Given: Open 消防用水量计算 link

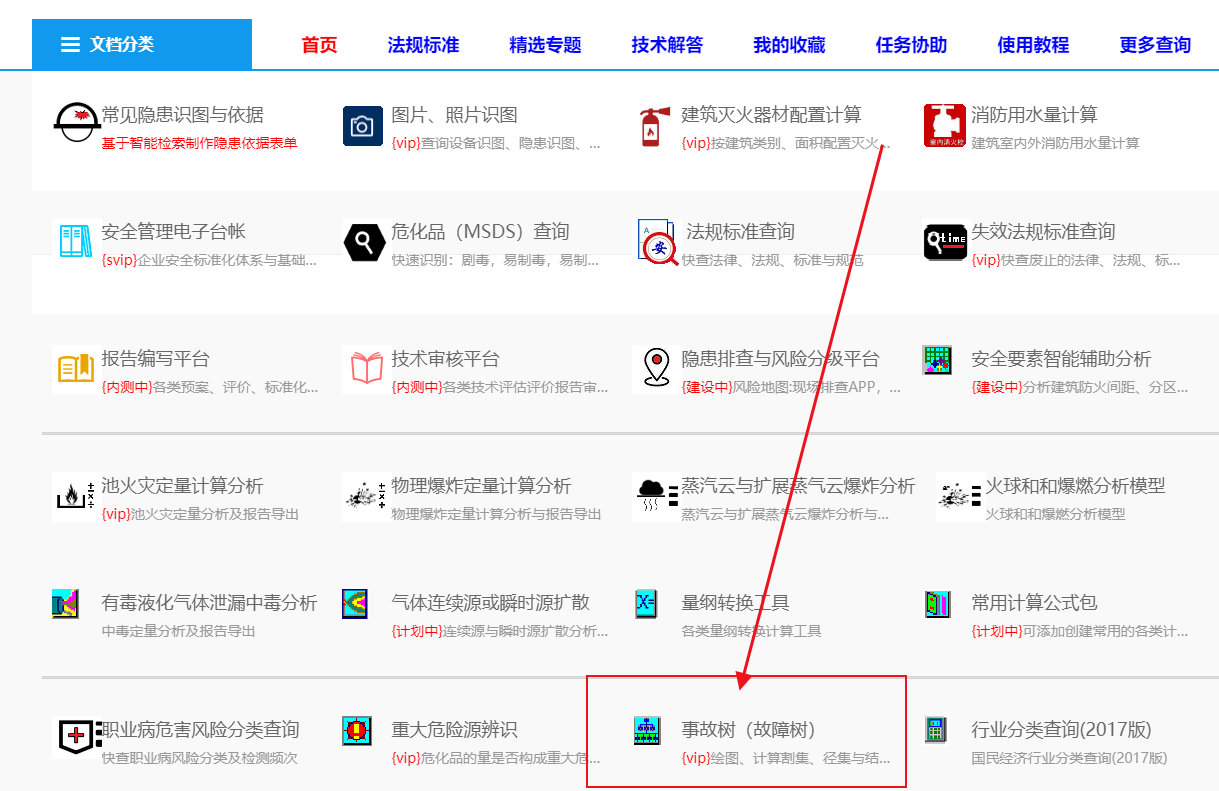Looking at the screenshot, I should pyautogui.click(x=1034, y=115).
